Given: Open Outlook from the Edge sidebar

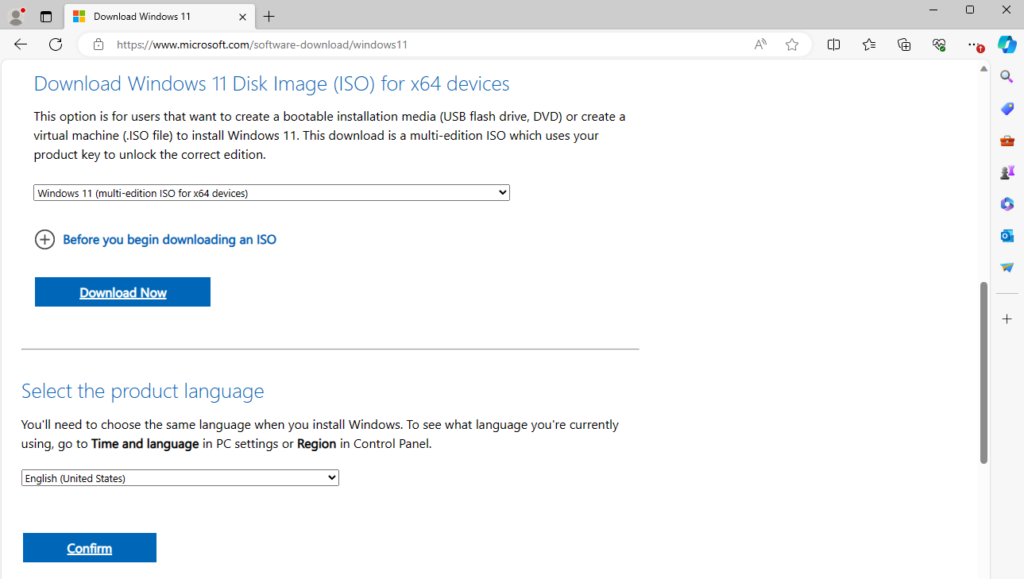Looking at the screenshot, I should [x=1007, y=236].
